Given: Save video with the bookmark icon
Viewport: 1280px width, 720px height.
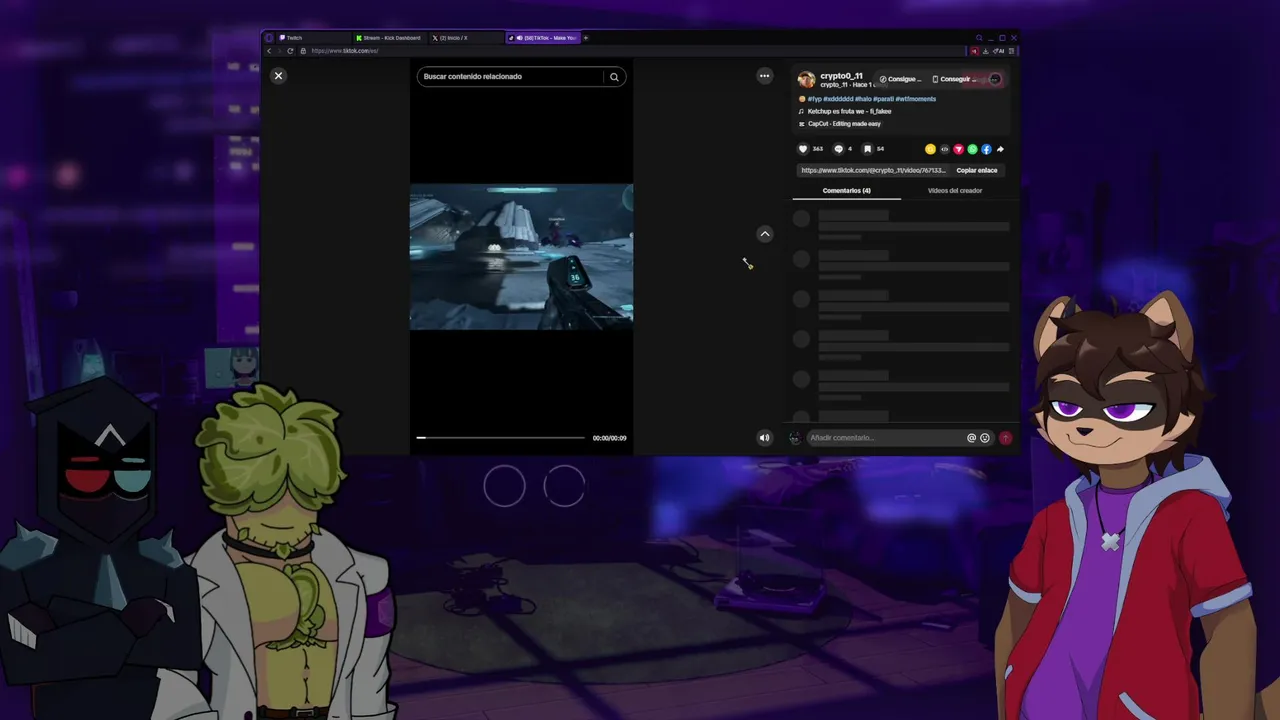Looking at the screenshot, I should point(867,149).
